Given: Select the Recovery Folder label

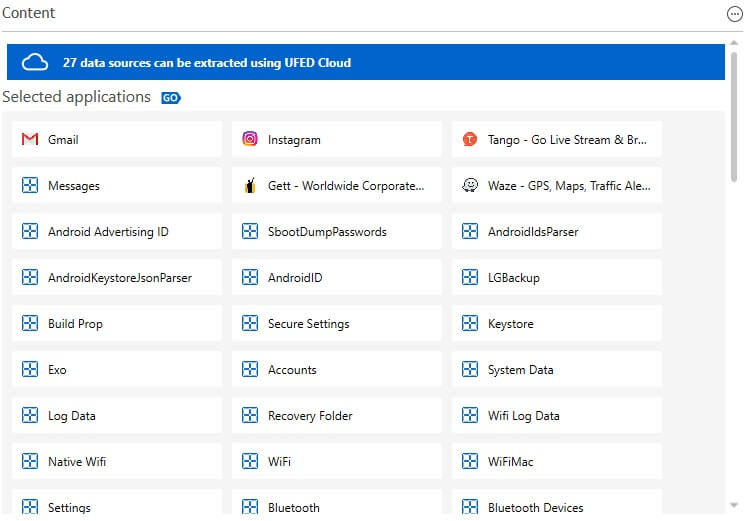Looking at the screenshot, I should (310, 416).
